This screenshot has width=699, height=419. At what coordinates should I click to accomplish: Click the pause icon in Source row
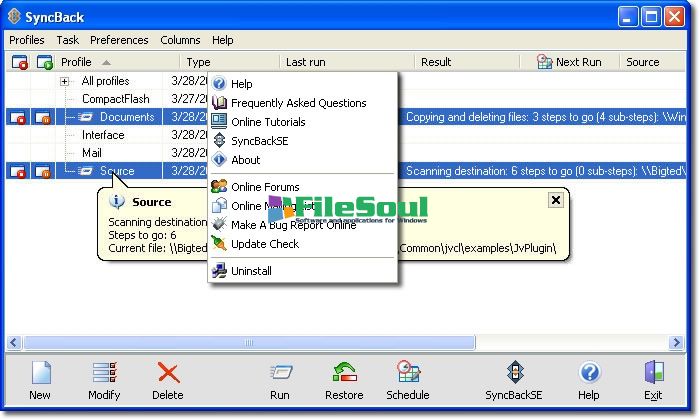[43, 172]
